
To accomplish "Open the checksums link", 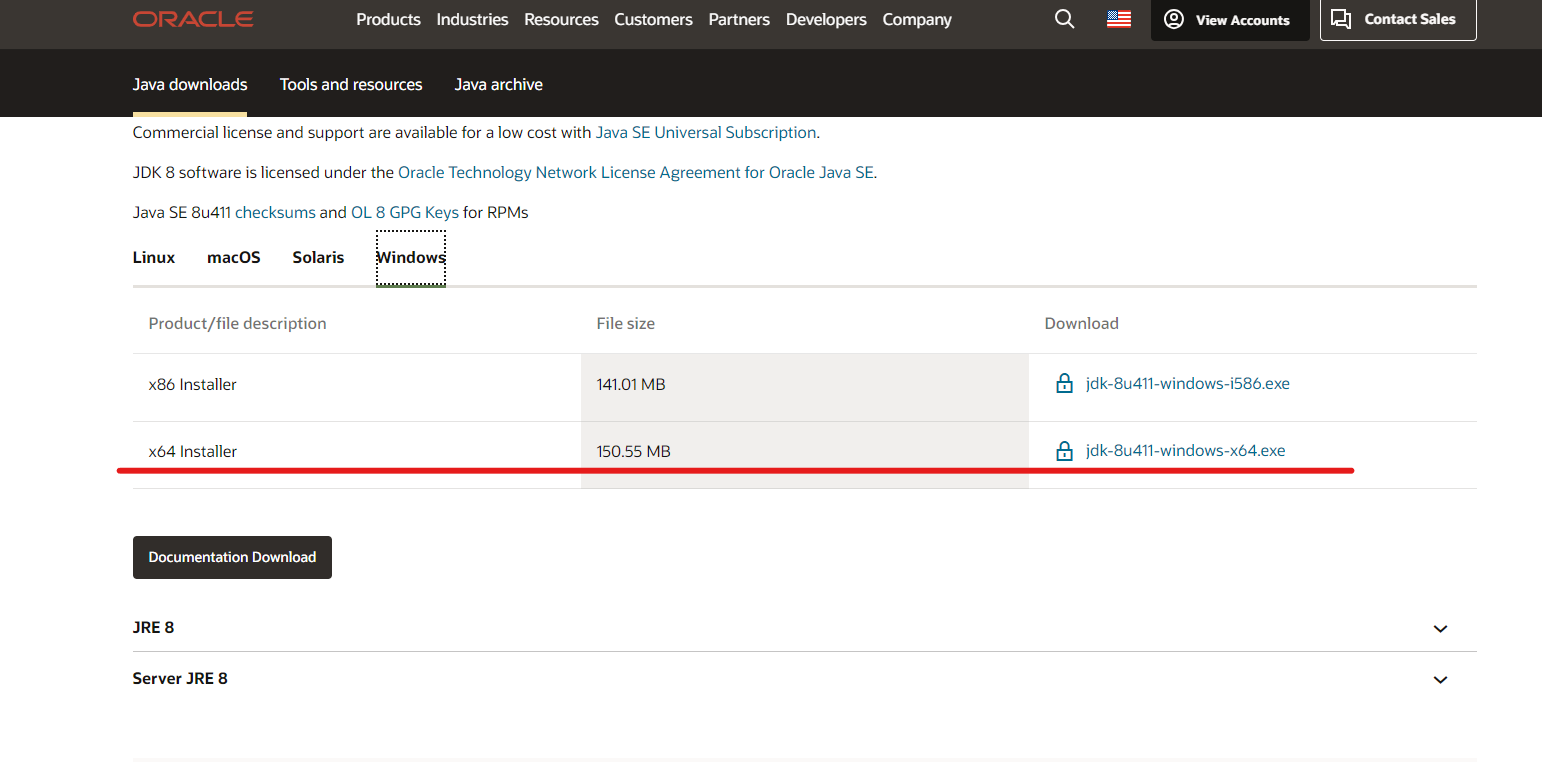I will pos(275,212).
